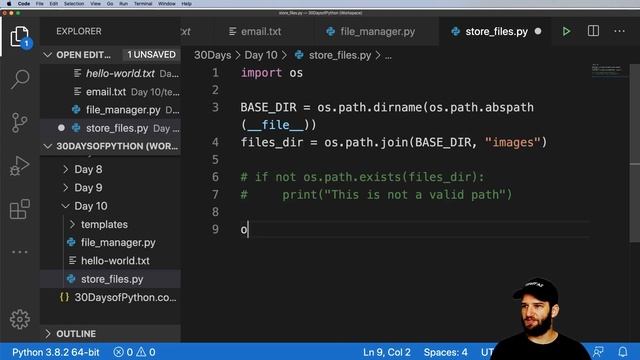Open the Help menu
This screenshot has width=640, height=360.
tap(187, 4)
